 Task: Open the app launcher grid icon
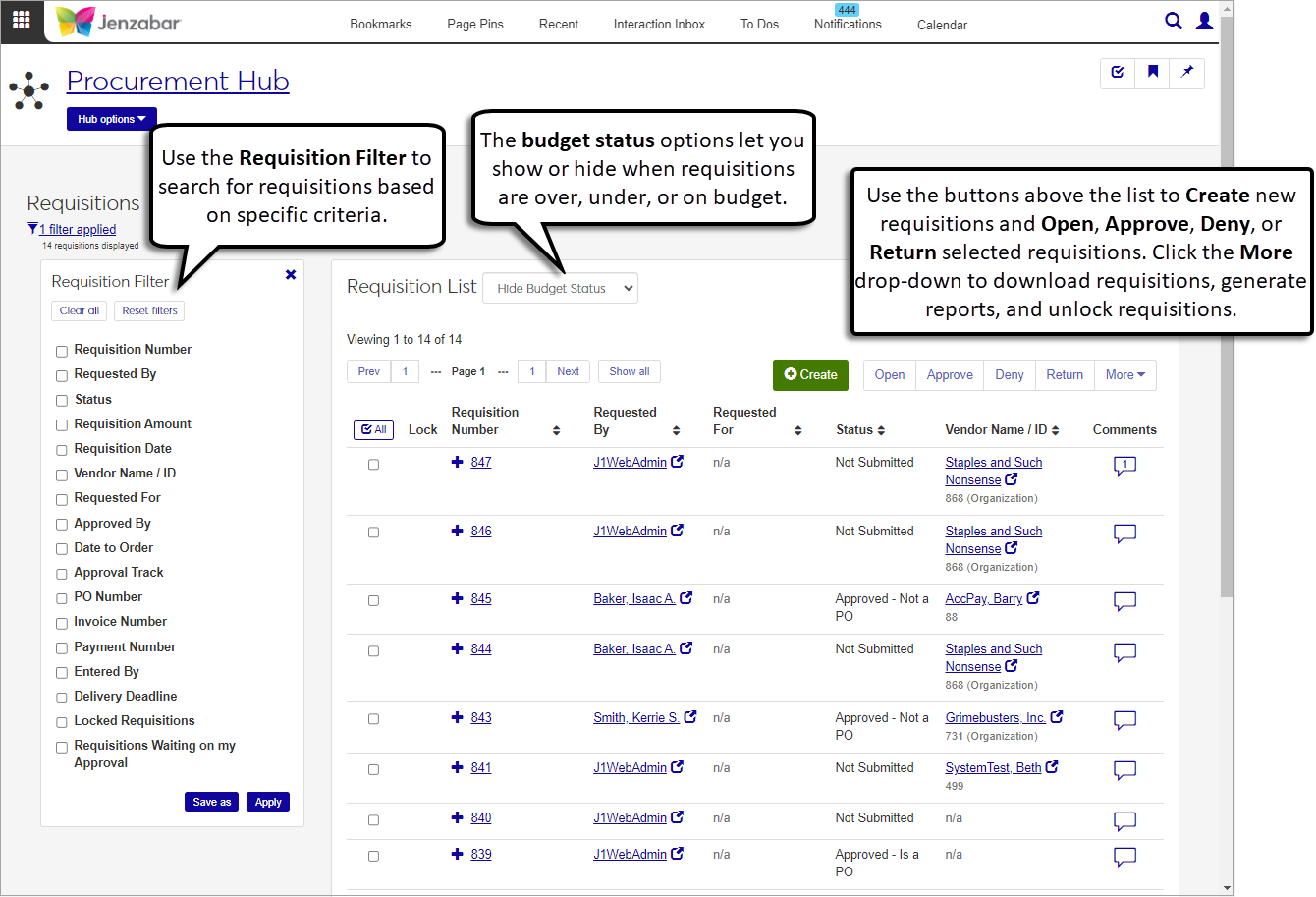[22, 20]
